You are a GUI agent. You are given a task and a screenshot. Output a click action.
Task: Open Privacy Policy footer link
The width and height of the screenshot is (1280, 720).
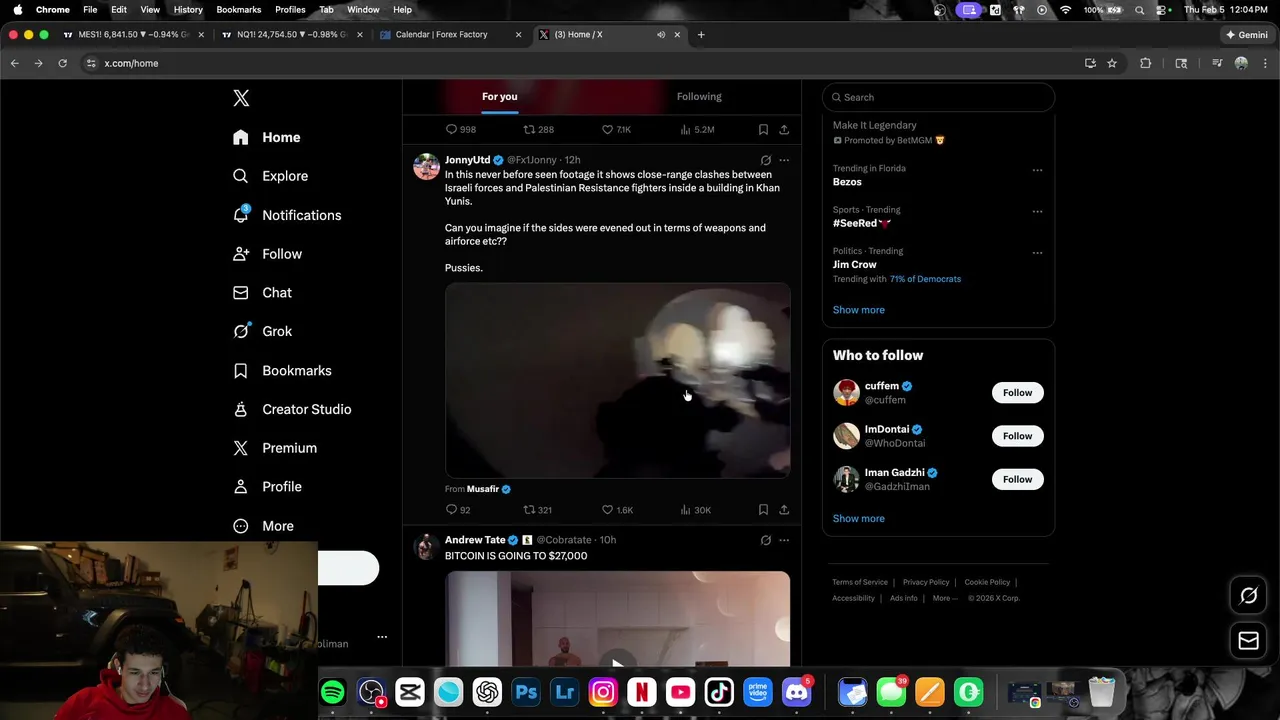point(926,582)
